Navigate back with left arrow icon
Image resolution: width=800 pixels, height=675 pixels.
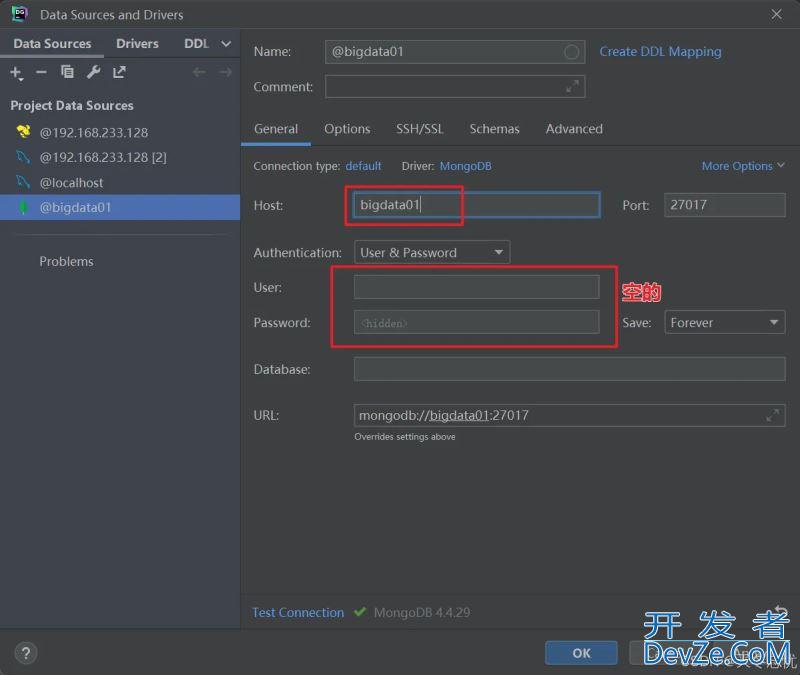[199, 72]
